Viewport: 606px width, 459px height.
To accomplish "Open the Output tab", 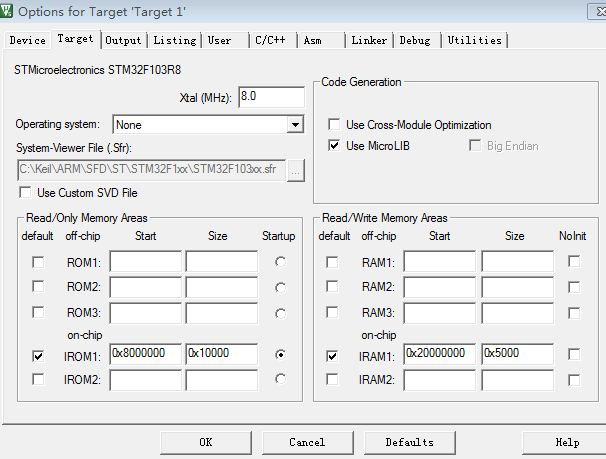I will click(123, 40).
